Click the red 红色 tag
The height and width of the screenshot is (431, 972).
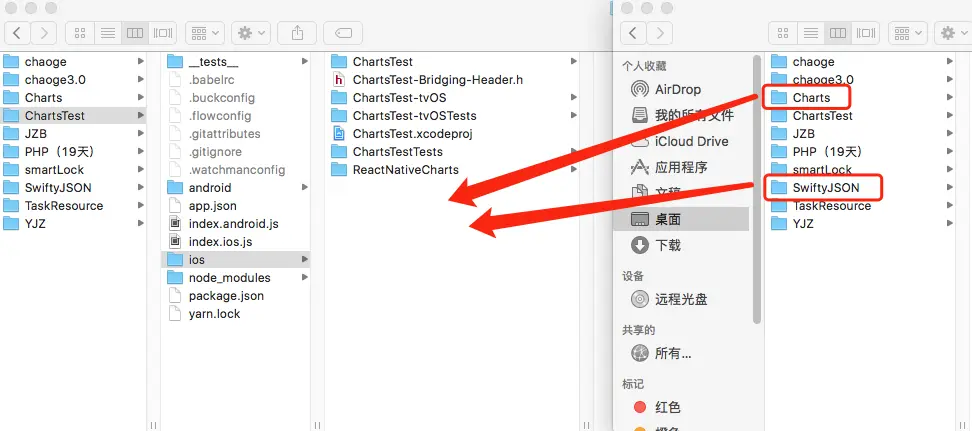point(668,407)
